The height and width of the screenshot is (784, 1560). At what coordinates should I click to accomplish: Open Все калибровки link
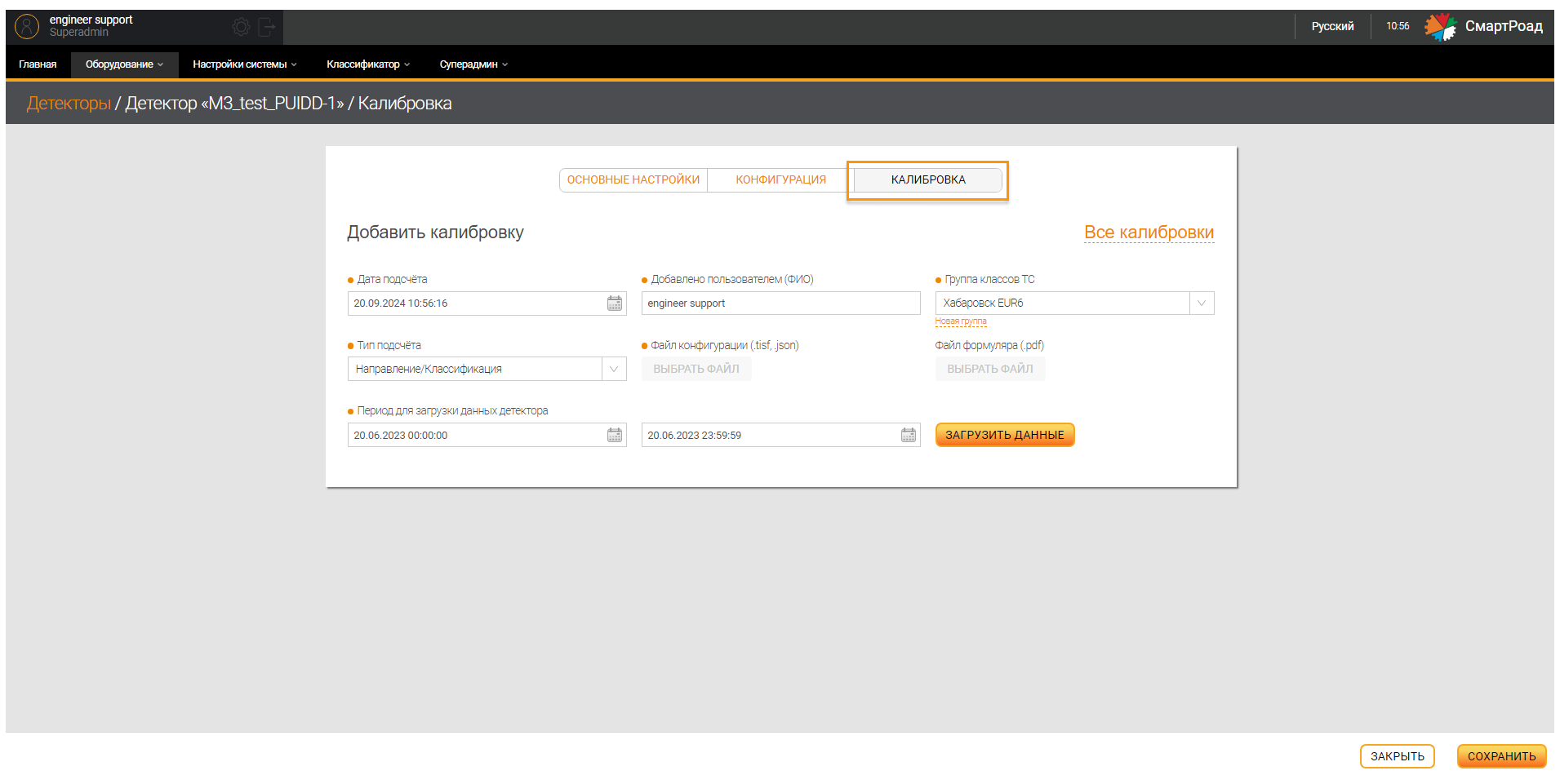click(x=1149, y=233)
